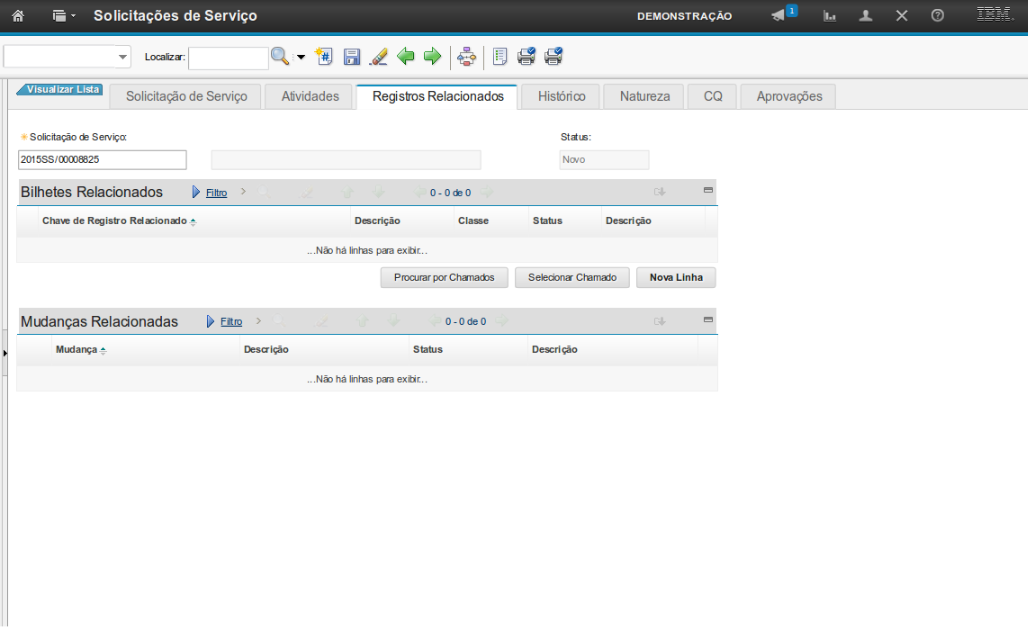The height and width of the screenshot is (627, 1028).
Task: Open the reports chart icon in header
Action: [x=830, y=16]
